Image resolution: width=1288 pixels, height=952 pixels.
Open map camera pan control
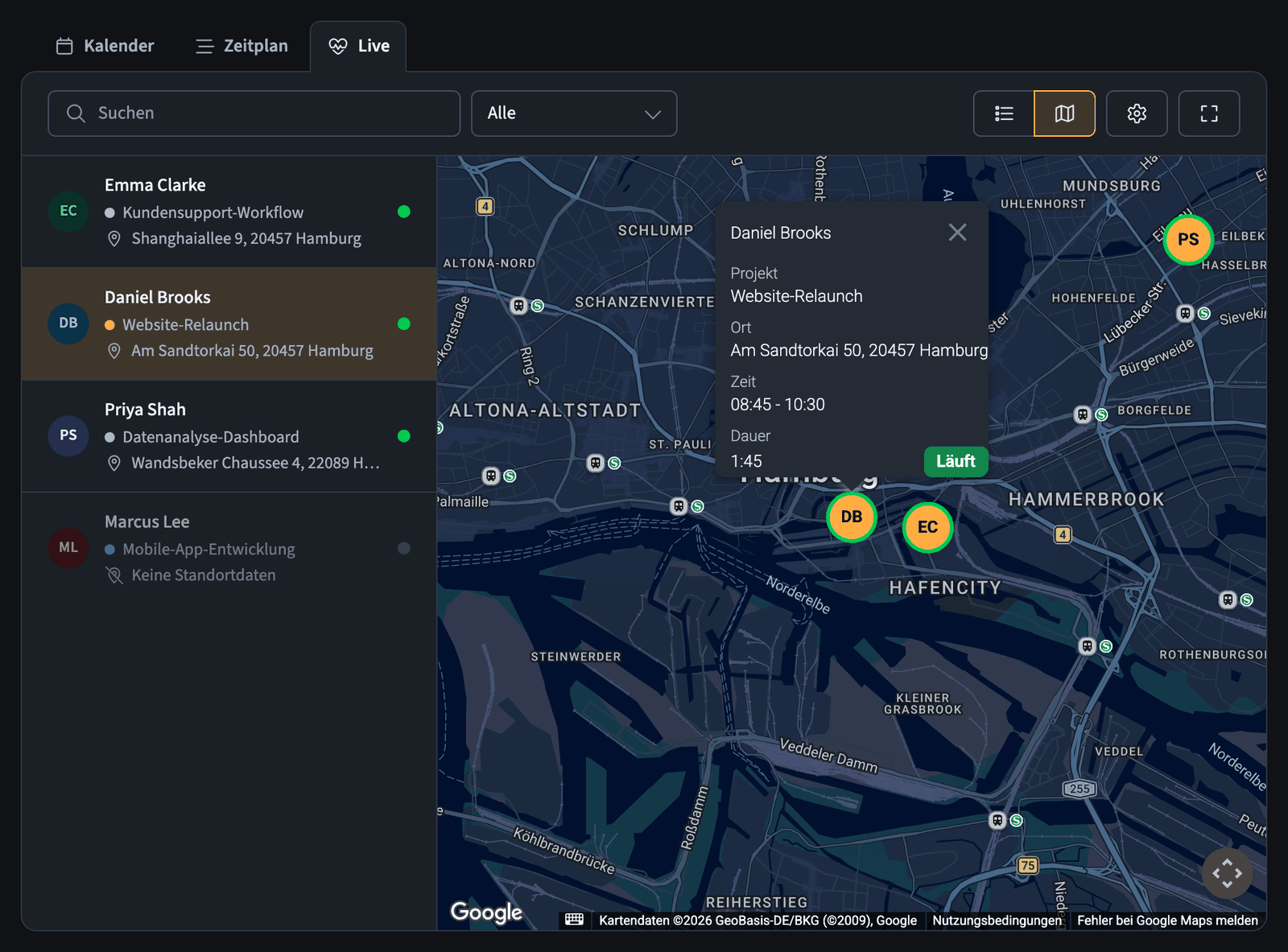point(1227,873)
